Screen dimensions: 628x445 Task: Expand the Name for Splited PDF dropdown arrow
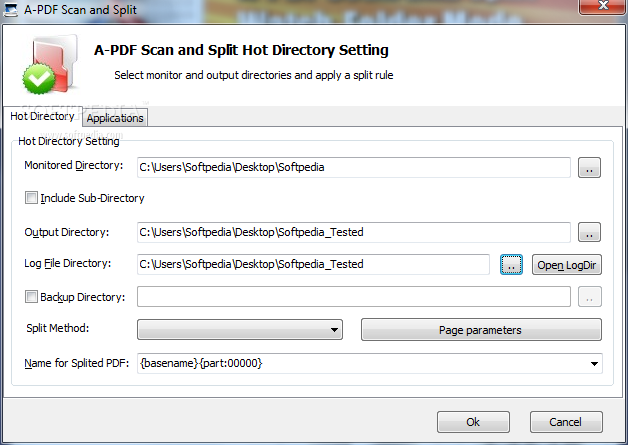594,364
